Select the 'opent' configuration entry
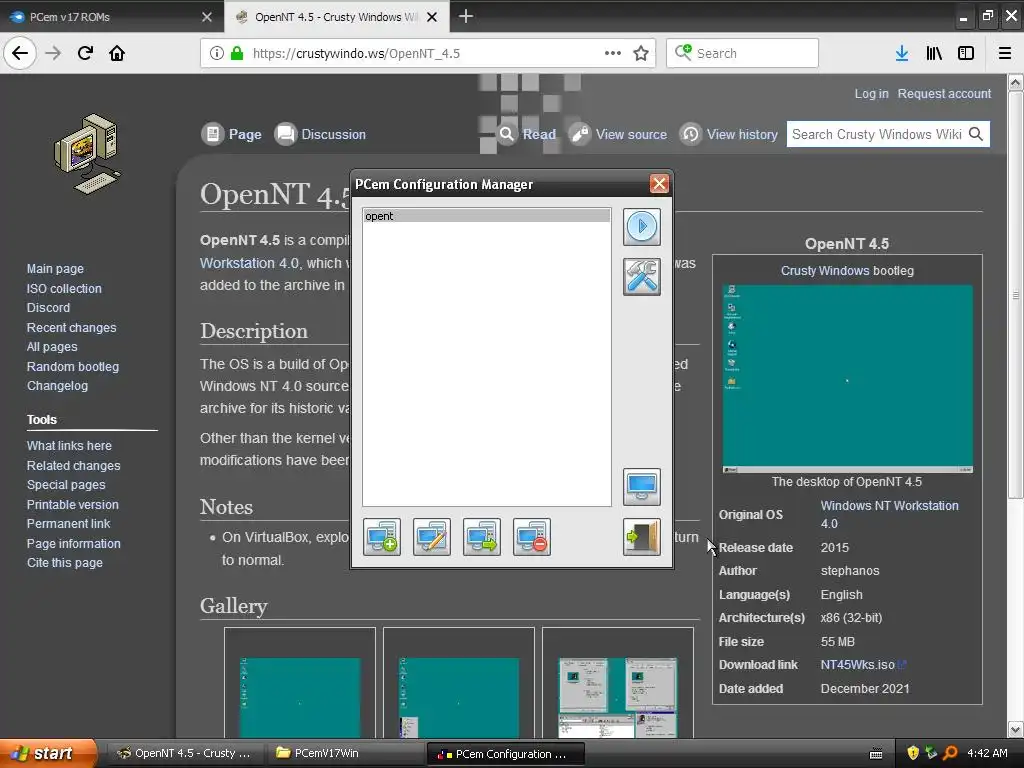1024x768 pixels. [487, 216]
